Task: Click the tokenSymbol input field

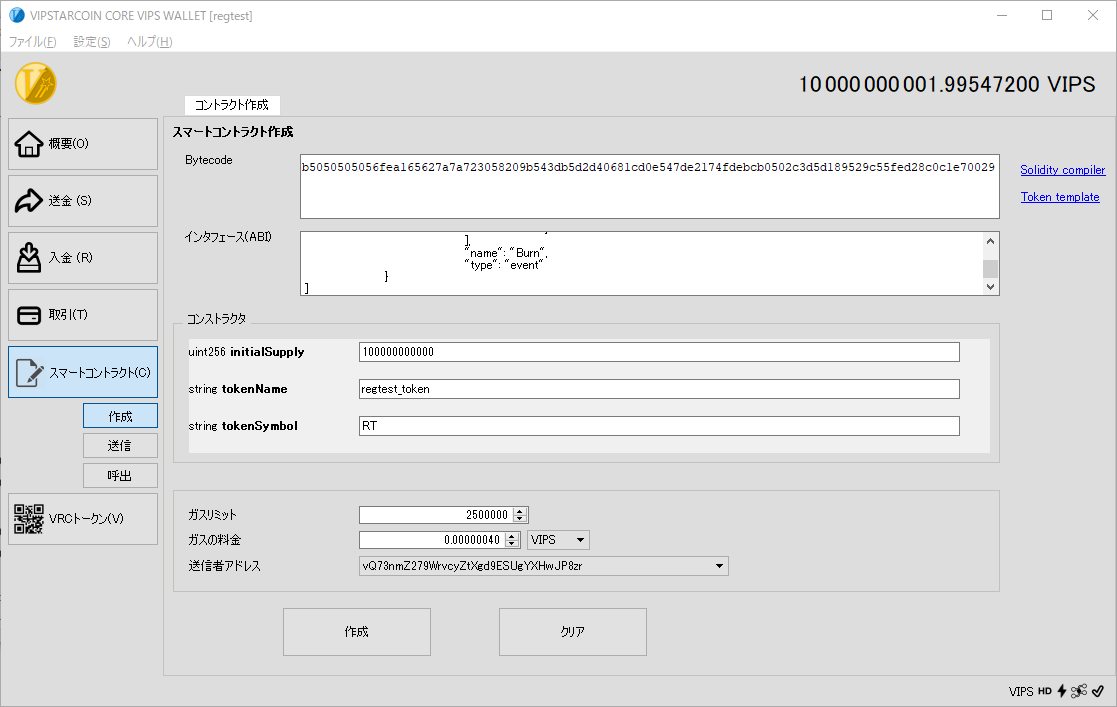Action: click(x=659, y=426)
